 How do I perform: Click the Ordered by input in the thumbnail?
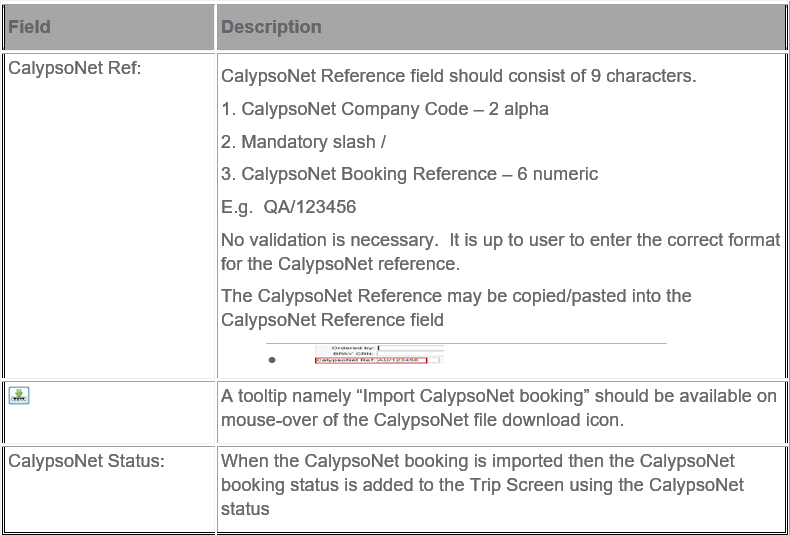(411, 348)
